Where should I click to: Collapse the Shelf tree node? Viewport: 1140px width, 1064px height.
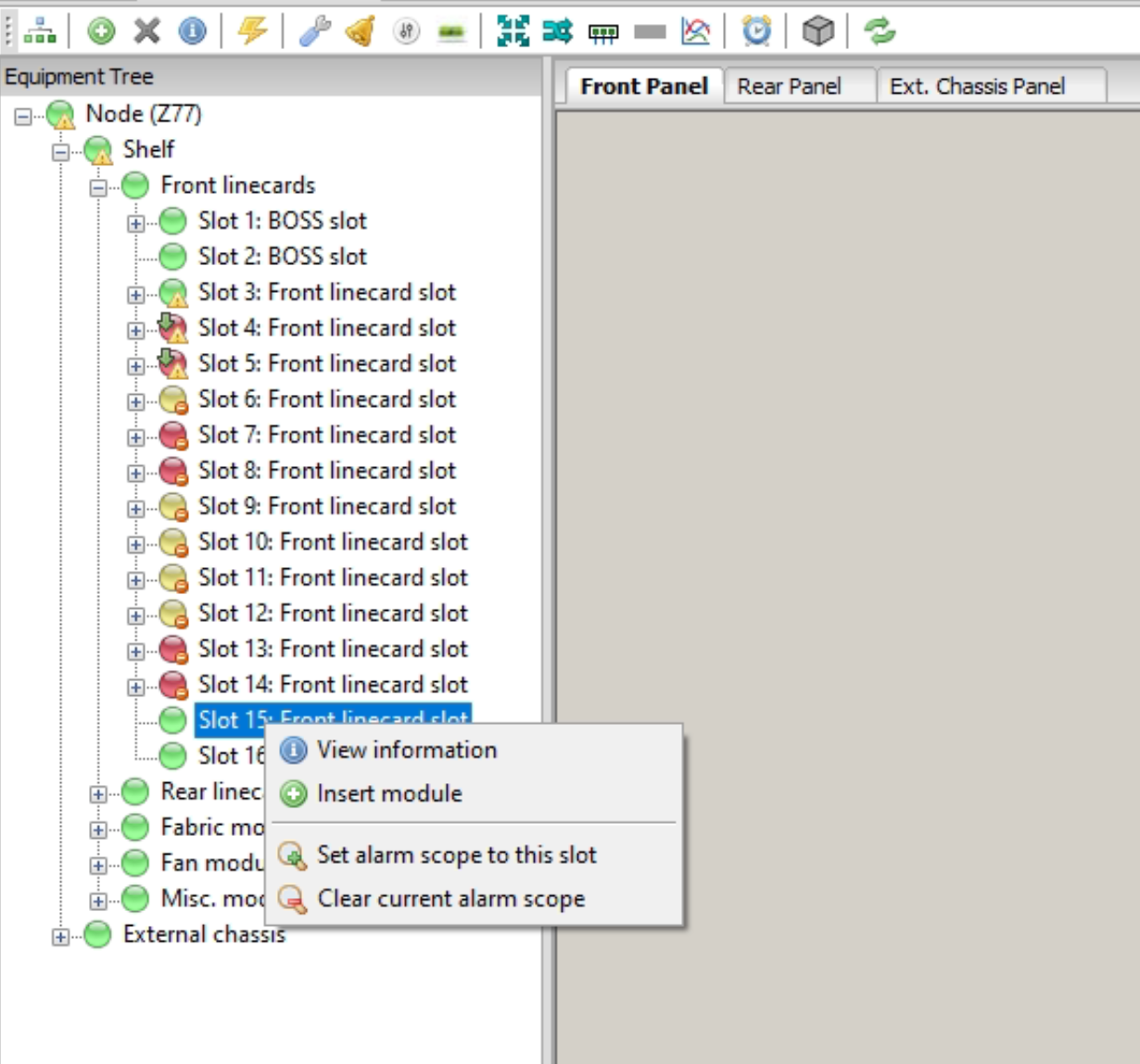60,152
